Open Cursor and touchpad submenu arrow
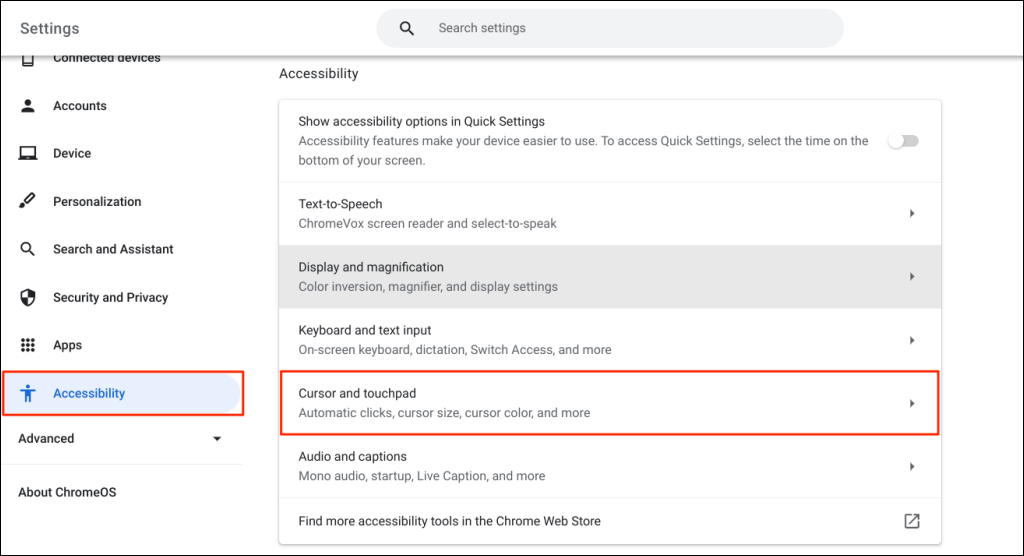Viewport: 1024px width, 556px height. click(x=911, y=403)
